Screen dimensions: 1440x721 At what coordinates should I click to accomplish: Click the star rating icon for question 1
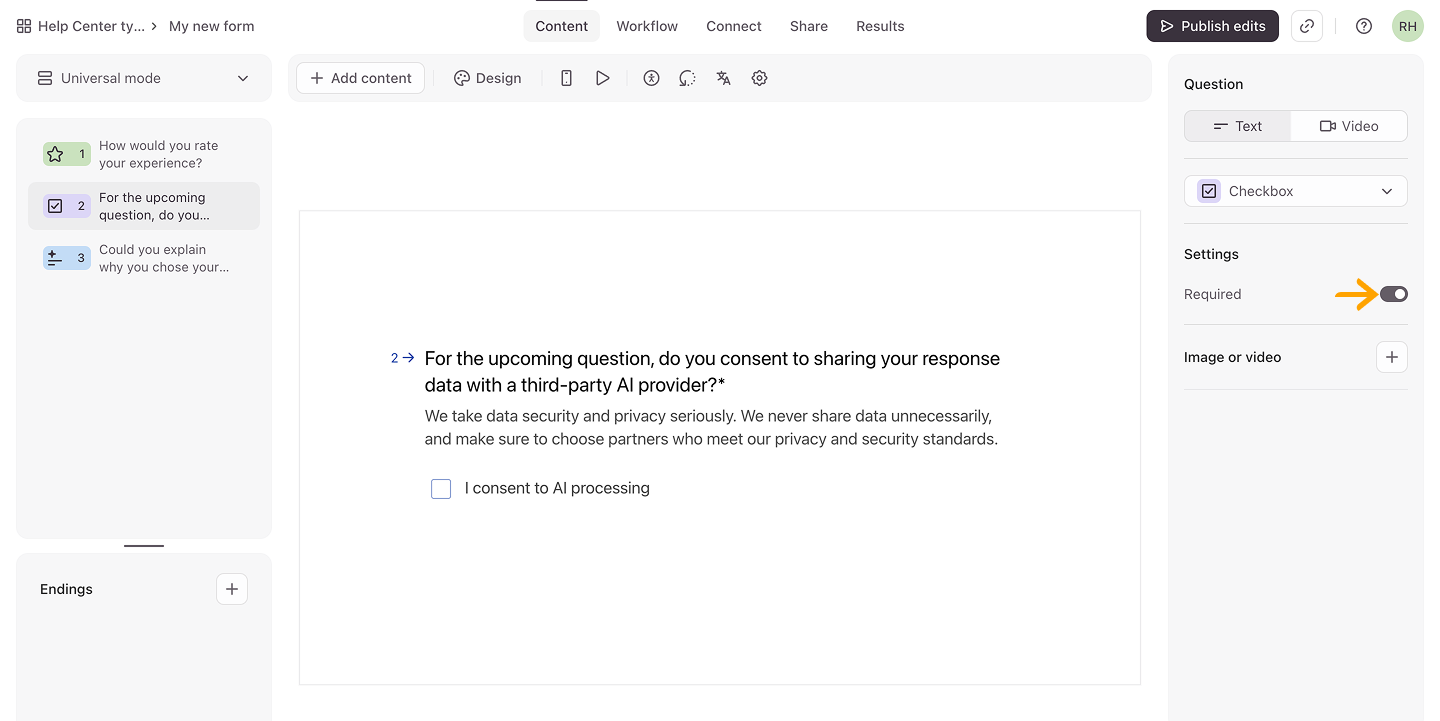(x=55, y=154)
